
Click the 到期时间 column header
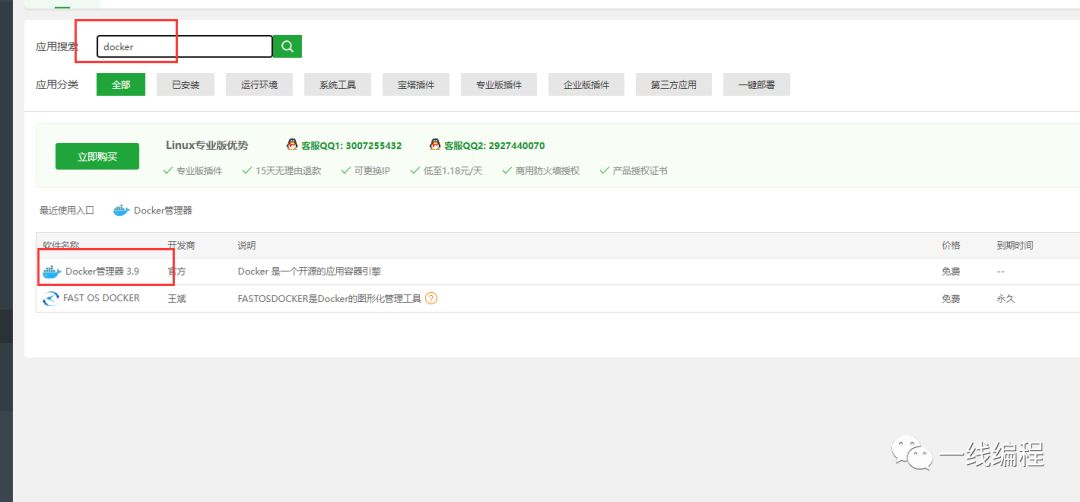[x=1015, y=245]
